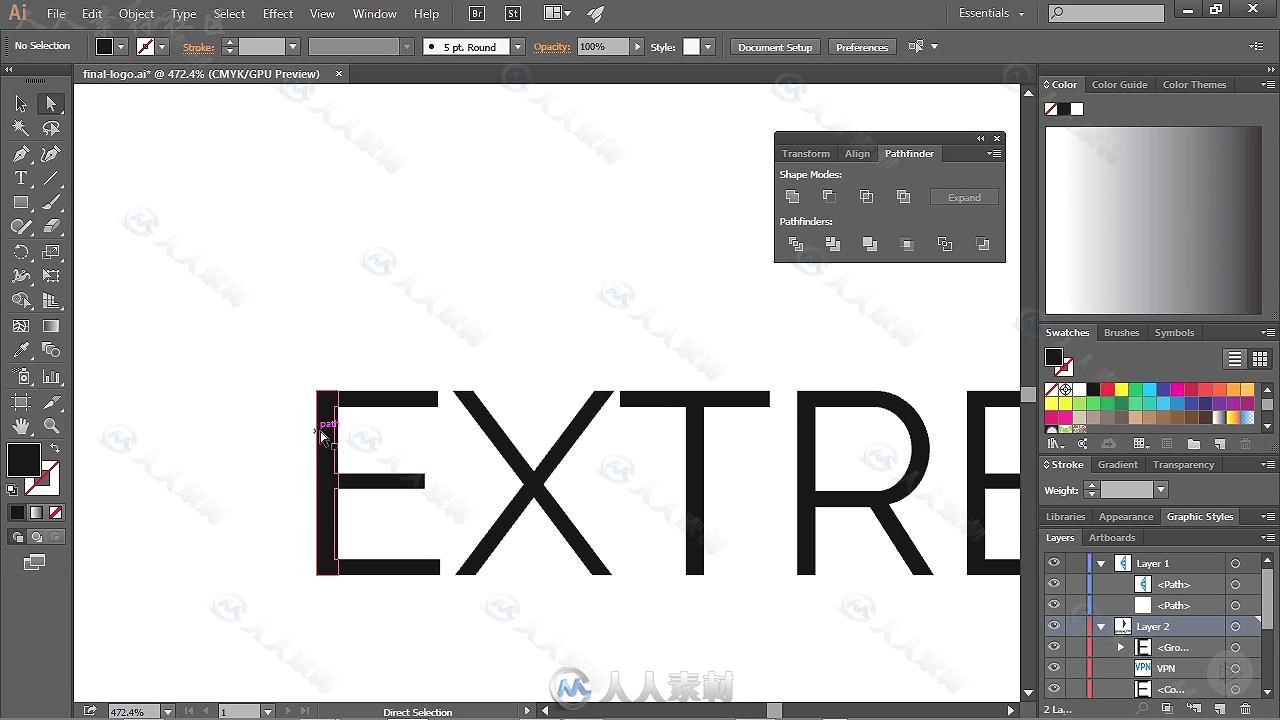Click the Preferences button
Image resolution: width=1280 pixels, height=720 pixels.
(x=862, y=47)
